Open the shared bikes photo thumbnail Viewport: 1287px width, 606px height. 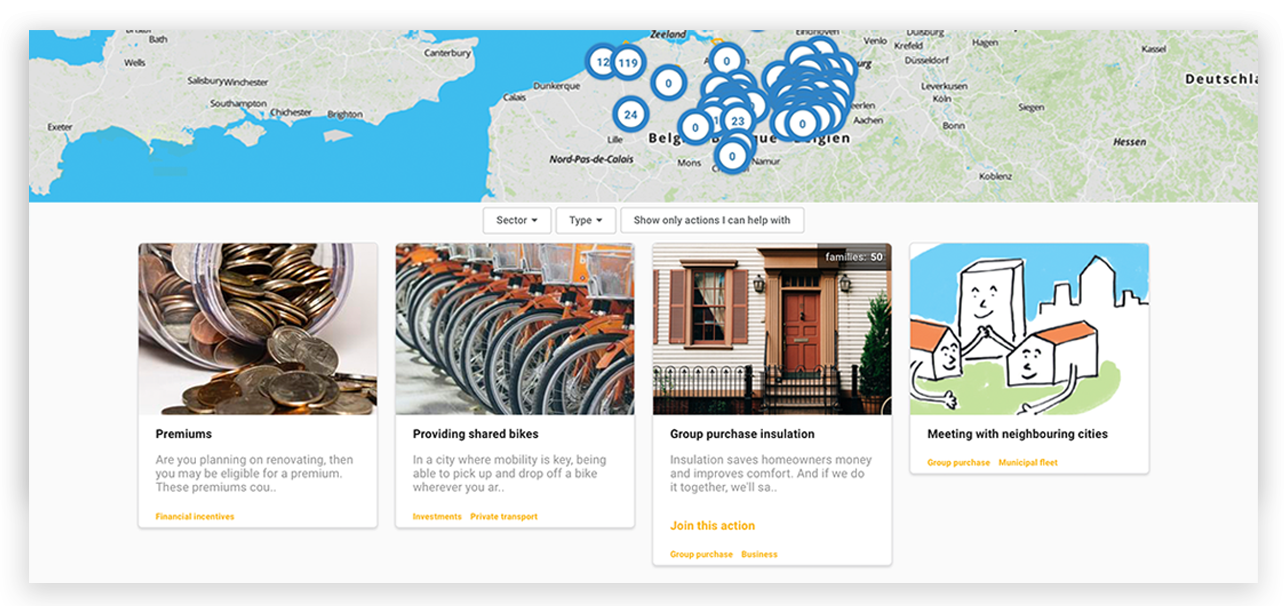pyautogui.click(x=515, y=329)
